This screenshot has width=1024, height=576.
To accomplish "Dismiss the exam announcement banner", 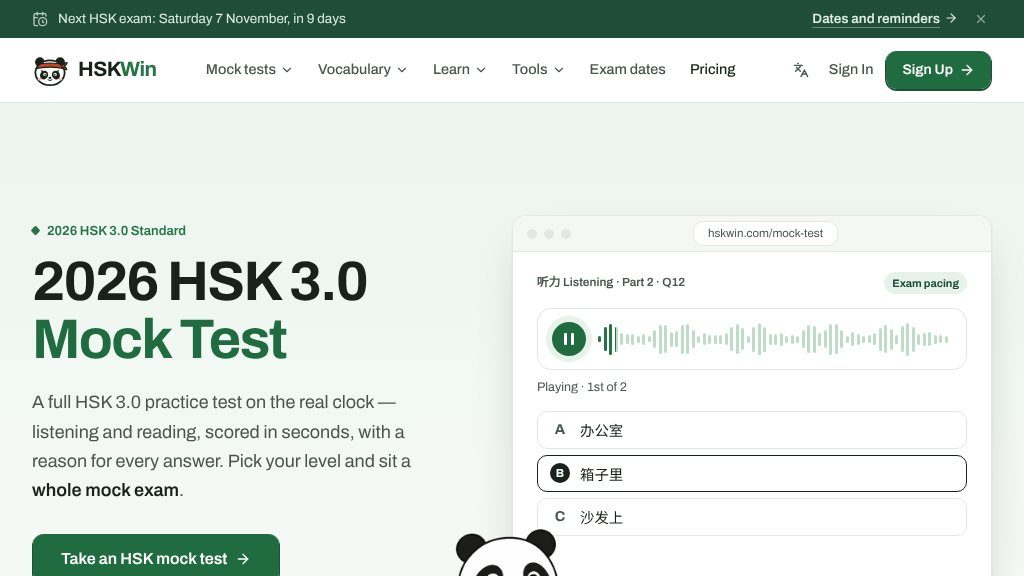I will pyautogui.click(x=981, y=19).
